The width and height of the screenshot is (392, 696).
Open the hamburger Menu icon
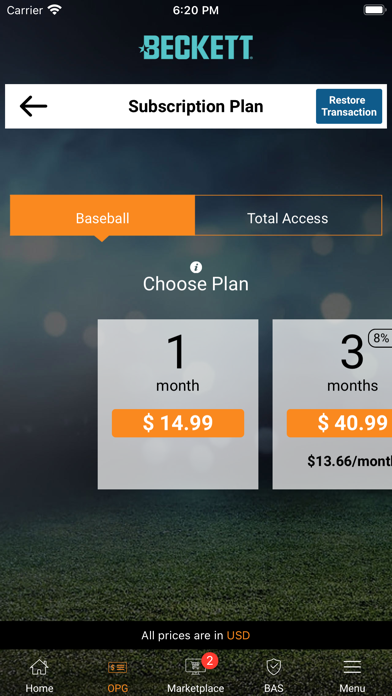(352, 667)
